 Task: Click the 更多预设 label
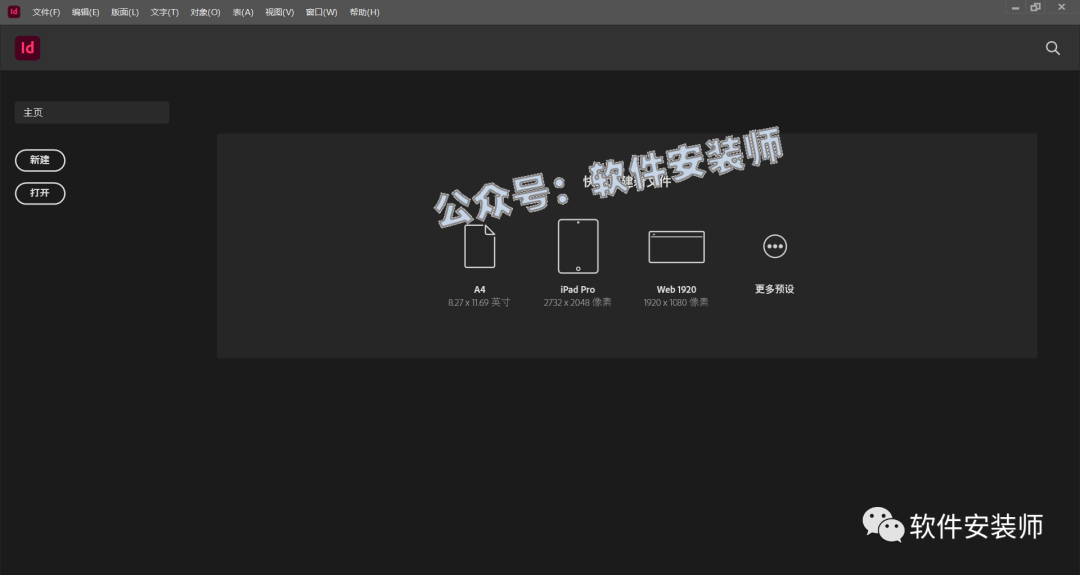(775, 289)
